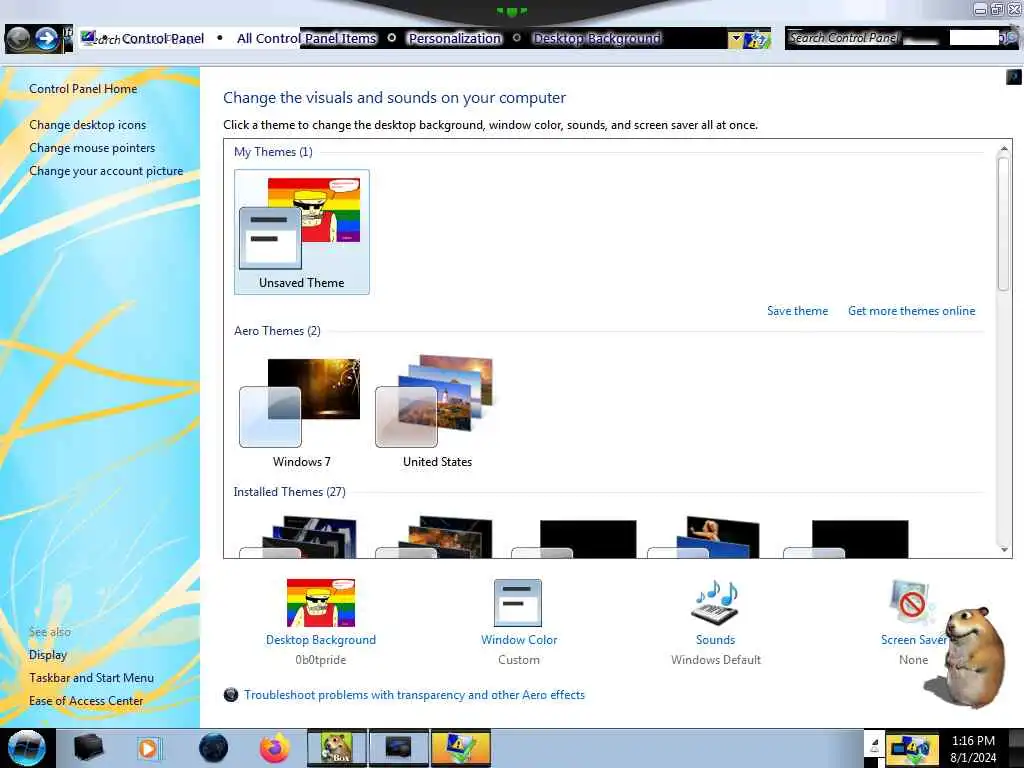Click the Desktop Background text link
1024x768 pixels.
[x=321, y=640]
